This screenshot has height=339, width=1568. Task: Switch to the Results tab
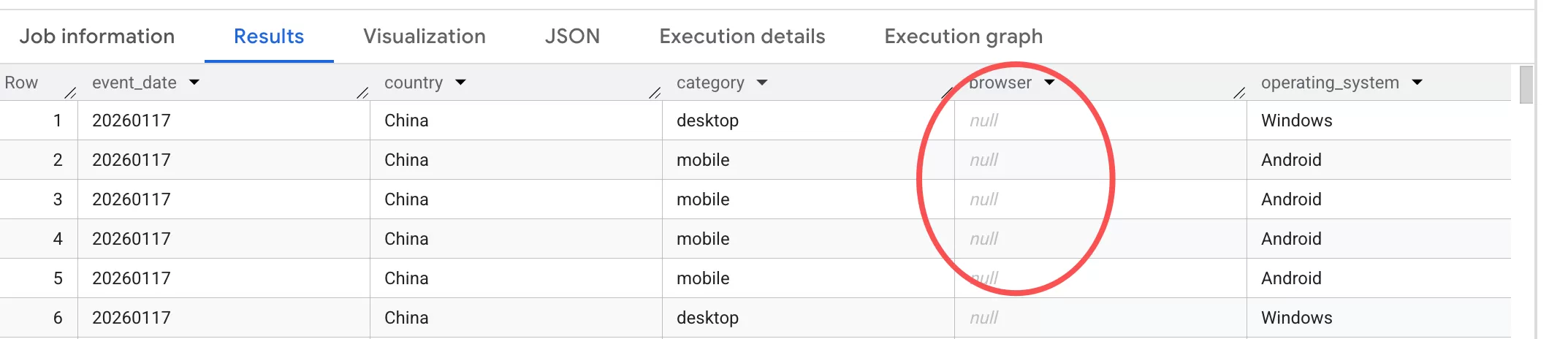269,37
